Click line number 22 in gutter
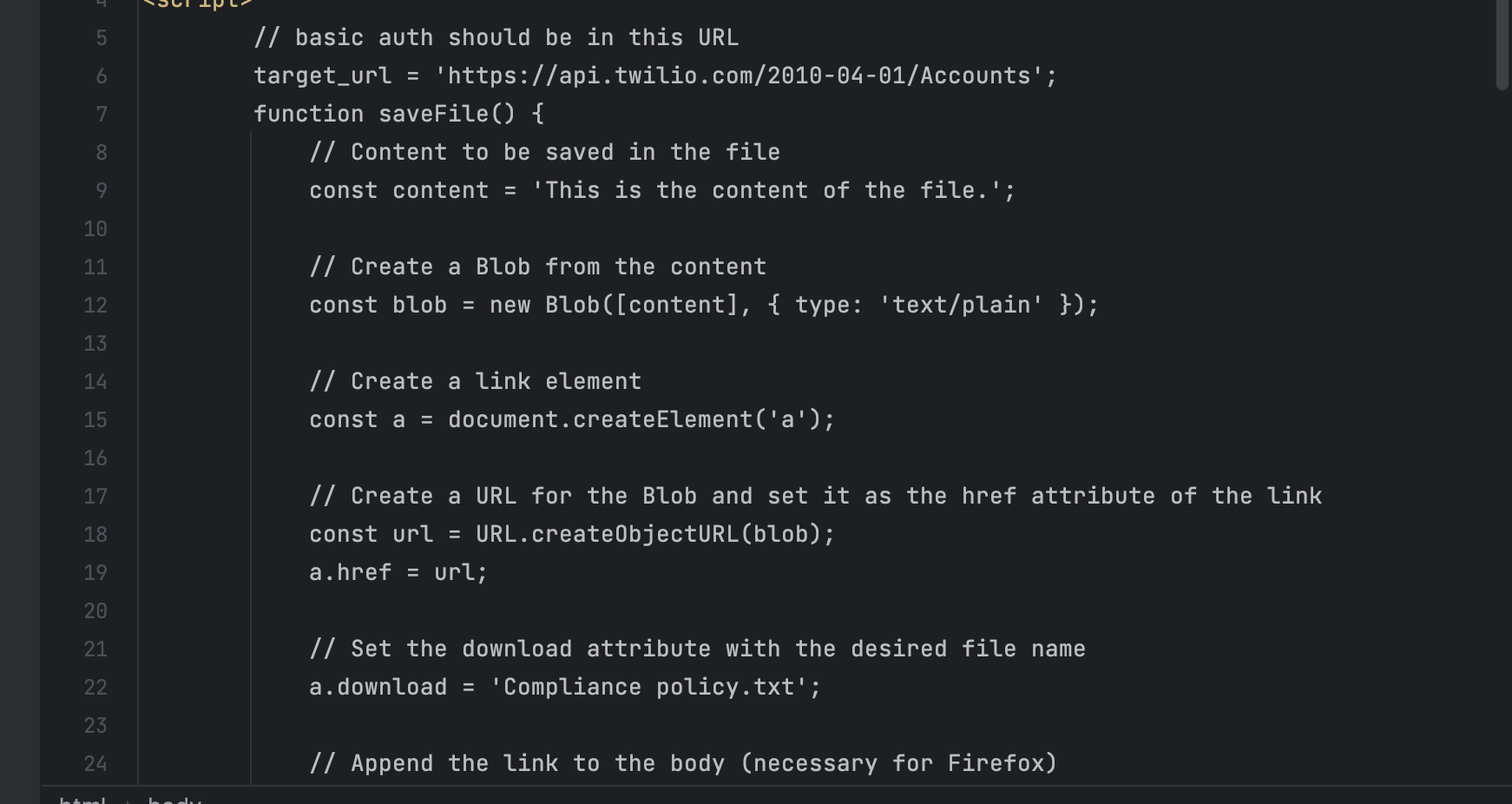The width and height of the screenshot is (1512, 804). 95,688
